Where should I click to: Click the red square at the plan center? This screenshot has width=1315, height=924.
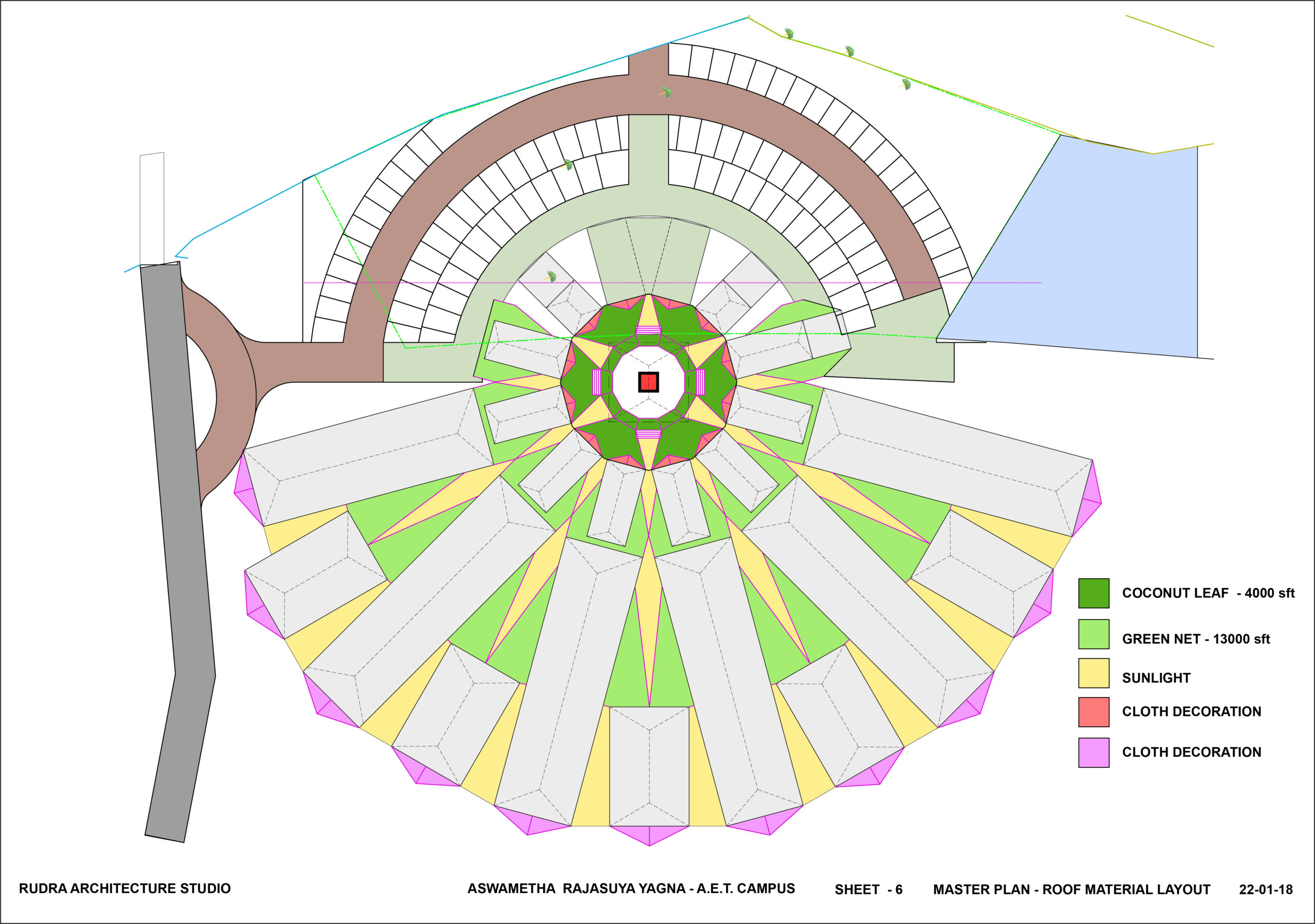[x=648, y=382]
